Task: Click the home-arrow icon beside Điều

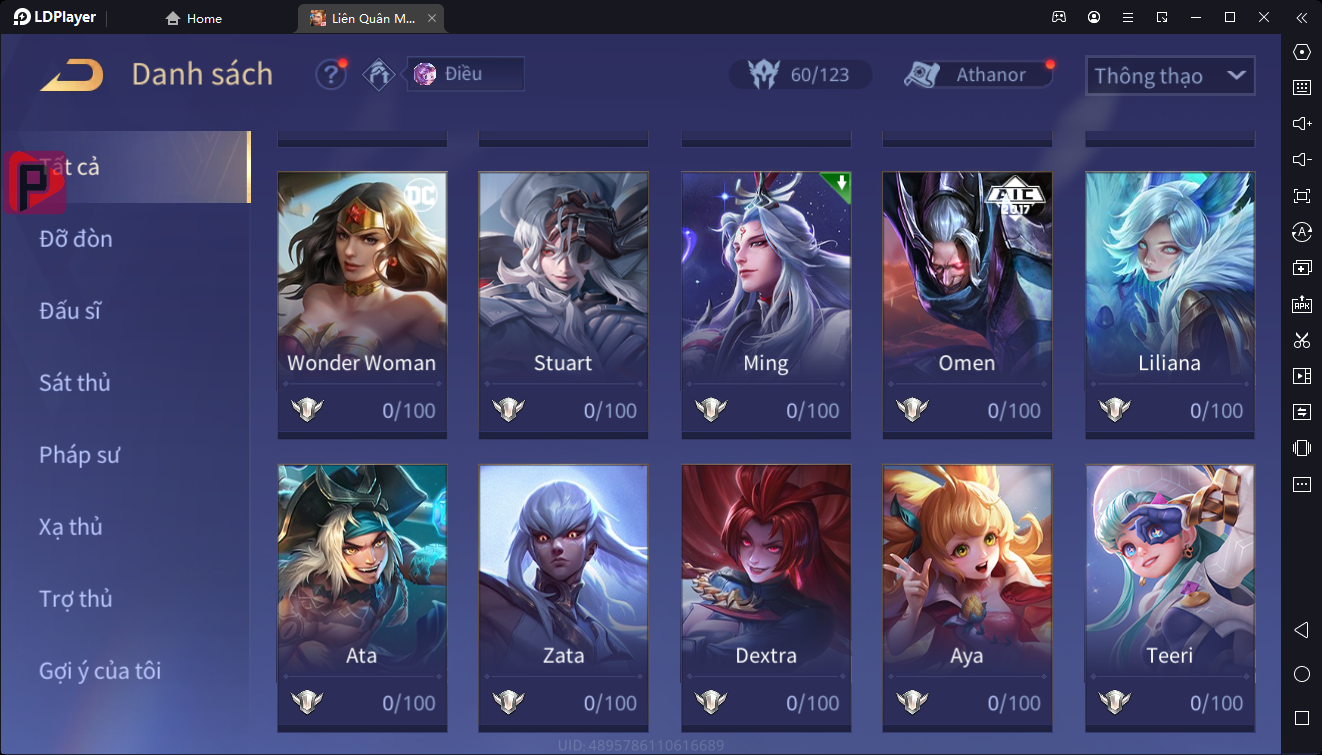Action: (x=379, y=74)
